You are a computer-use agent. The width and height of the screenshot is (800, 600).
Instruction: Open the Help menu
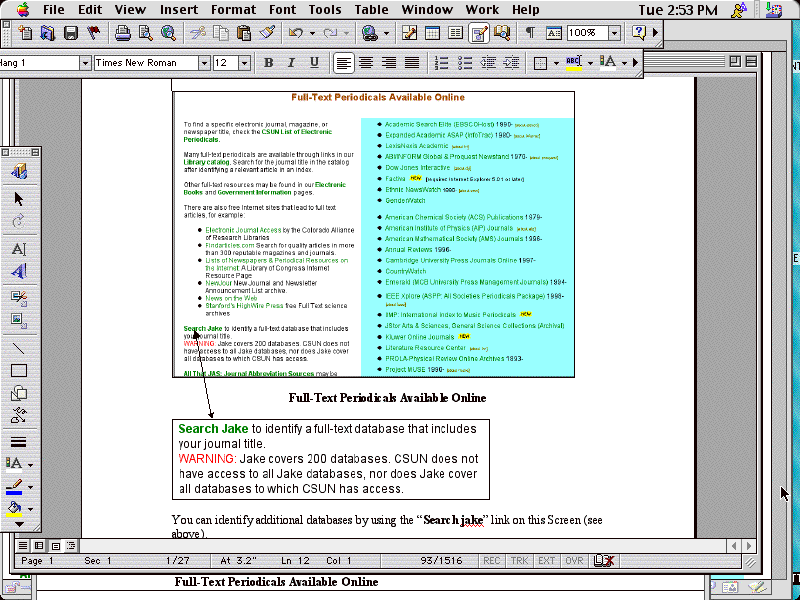(x=526, y=10)
